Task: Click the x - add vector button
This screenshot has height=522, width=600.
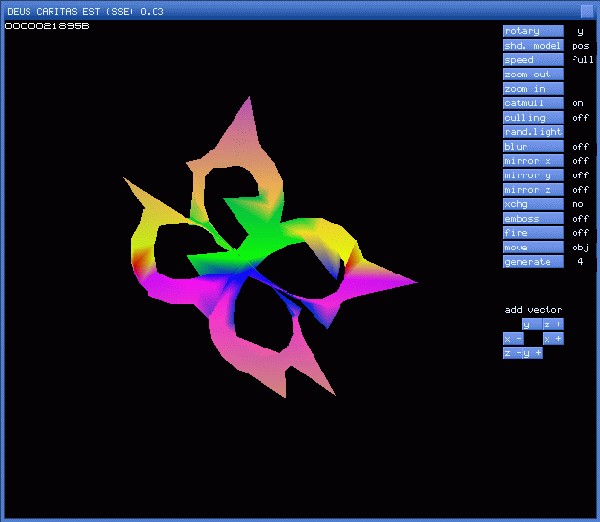Action: (512, 339)
